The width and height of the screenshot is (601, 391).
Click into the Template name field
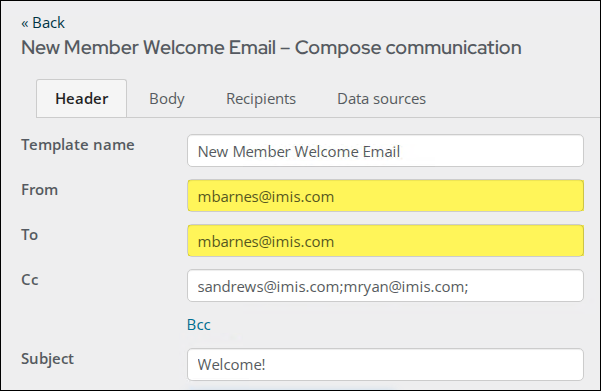pos(385,151)
